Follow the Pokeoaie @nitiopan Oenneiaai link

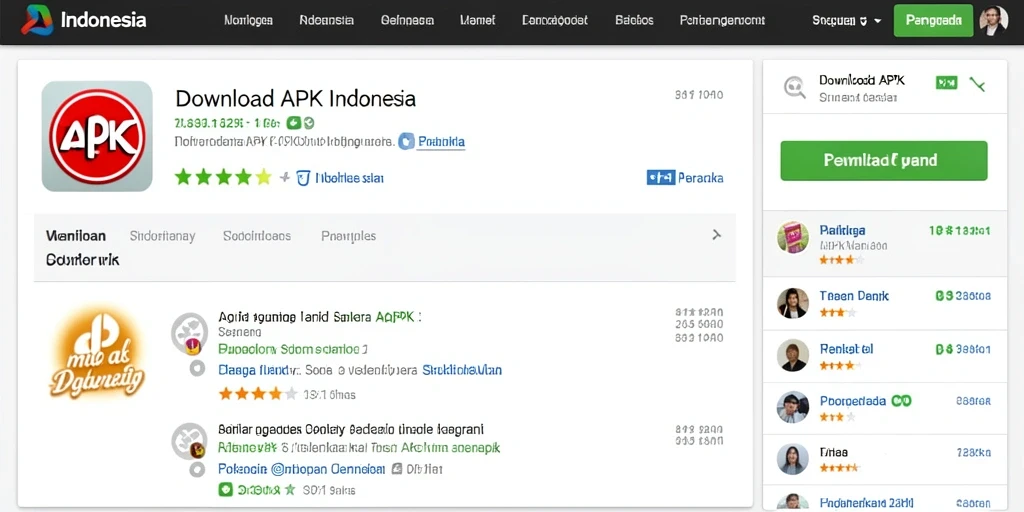[302, 469]
